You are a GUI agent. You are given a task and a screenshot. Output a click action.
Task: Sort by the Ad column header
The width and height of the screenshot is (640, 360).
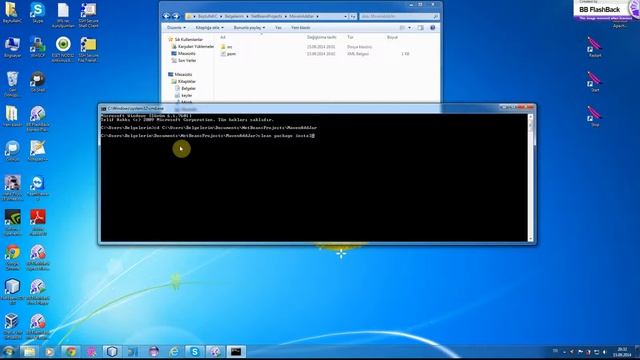pyautogui.click(x=223, y=37)
